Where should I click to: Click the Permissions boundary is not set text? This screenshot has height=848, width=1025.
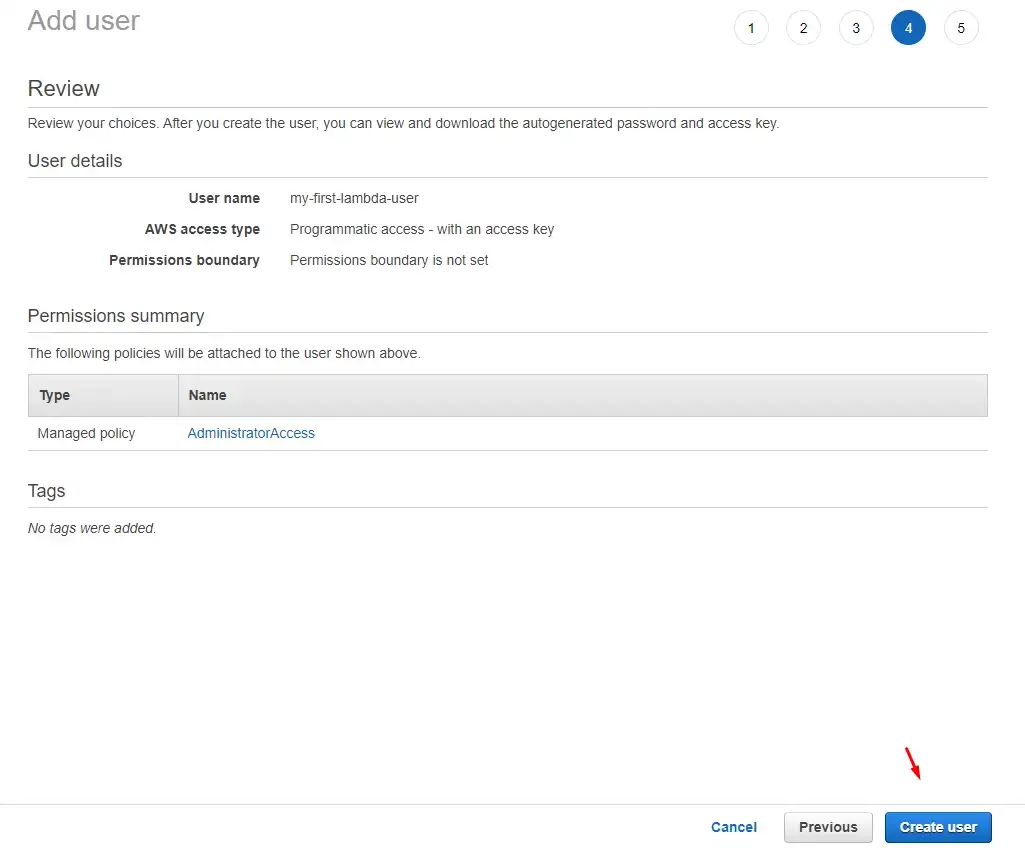click(x=389, y=260)
